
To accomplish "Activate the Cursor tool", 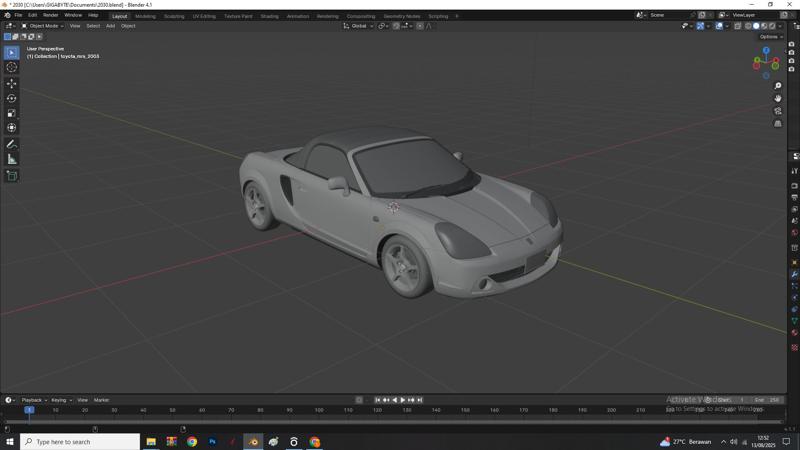I will [x=12, y=67].
